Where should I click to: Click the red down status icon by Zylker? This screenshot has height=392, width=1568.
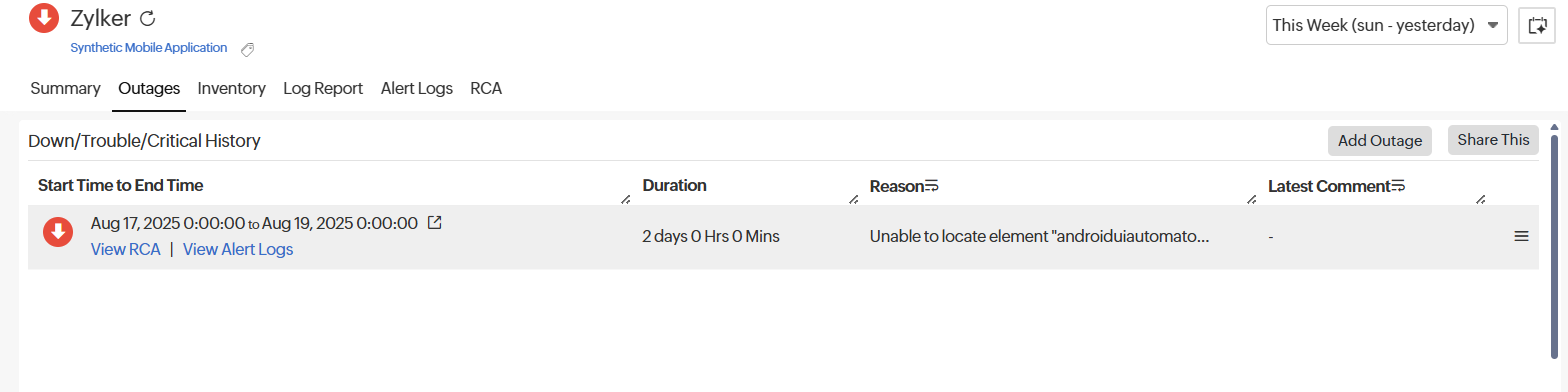[x=44, y=18]
